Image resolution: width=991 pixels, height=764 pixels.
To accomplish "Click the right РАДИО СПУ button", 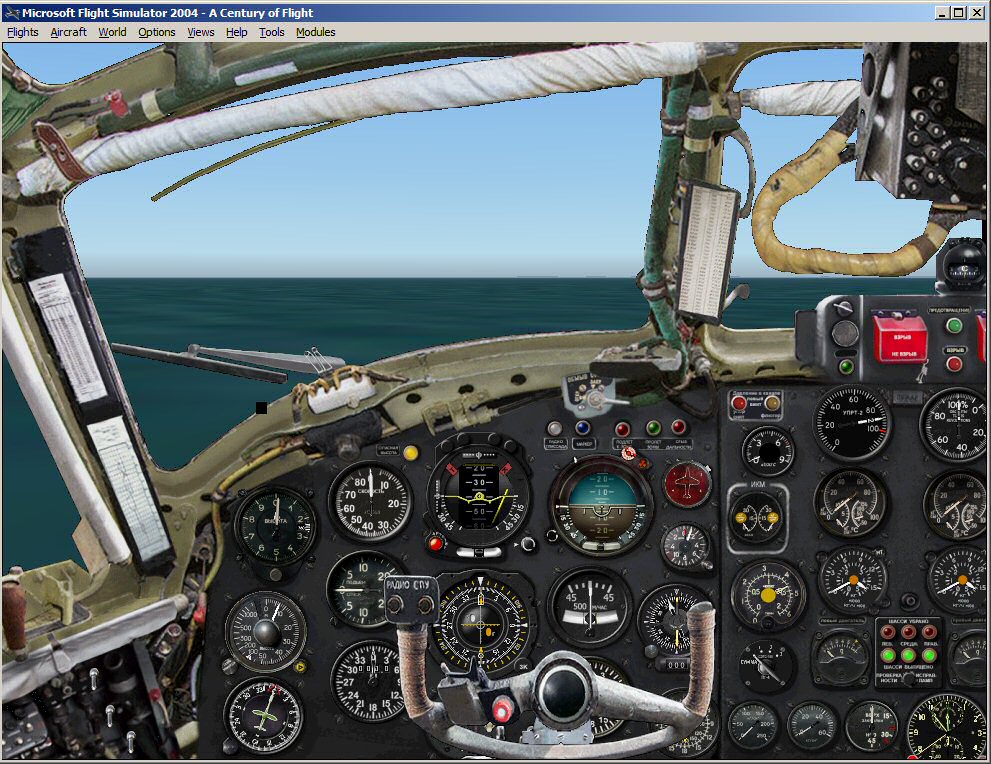I will tap(426, 605).
